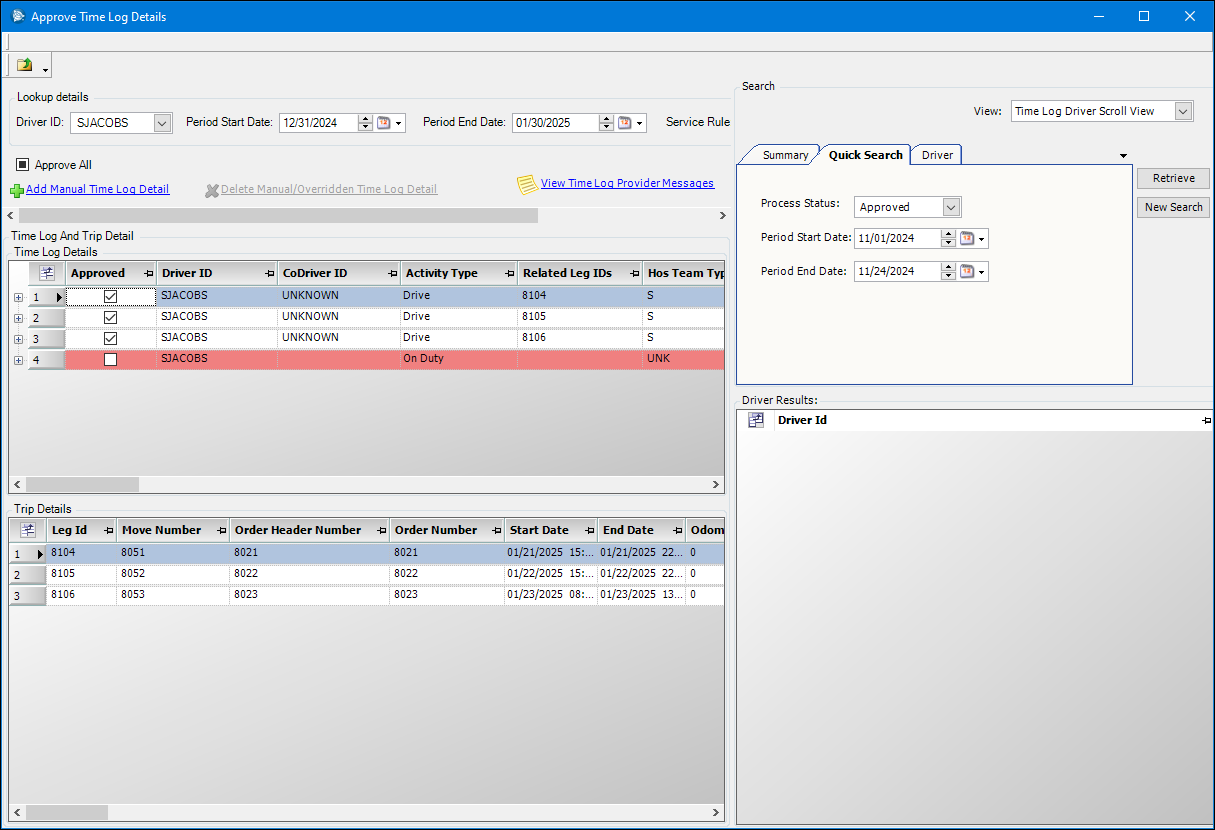This screenshot has width=1215, height=830.
Task: Expand Time Log Details row 4
Action: click(x=18, y=360)
